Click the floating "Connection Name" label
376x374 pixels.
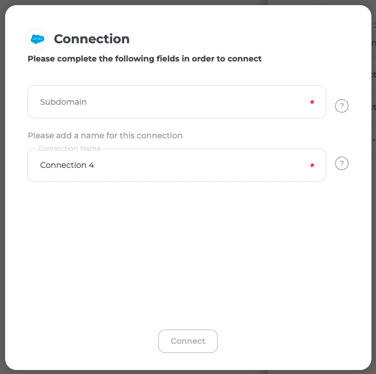[x=69, y=148]
